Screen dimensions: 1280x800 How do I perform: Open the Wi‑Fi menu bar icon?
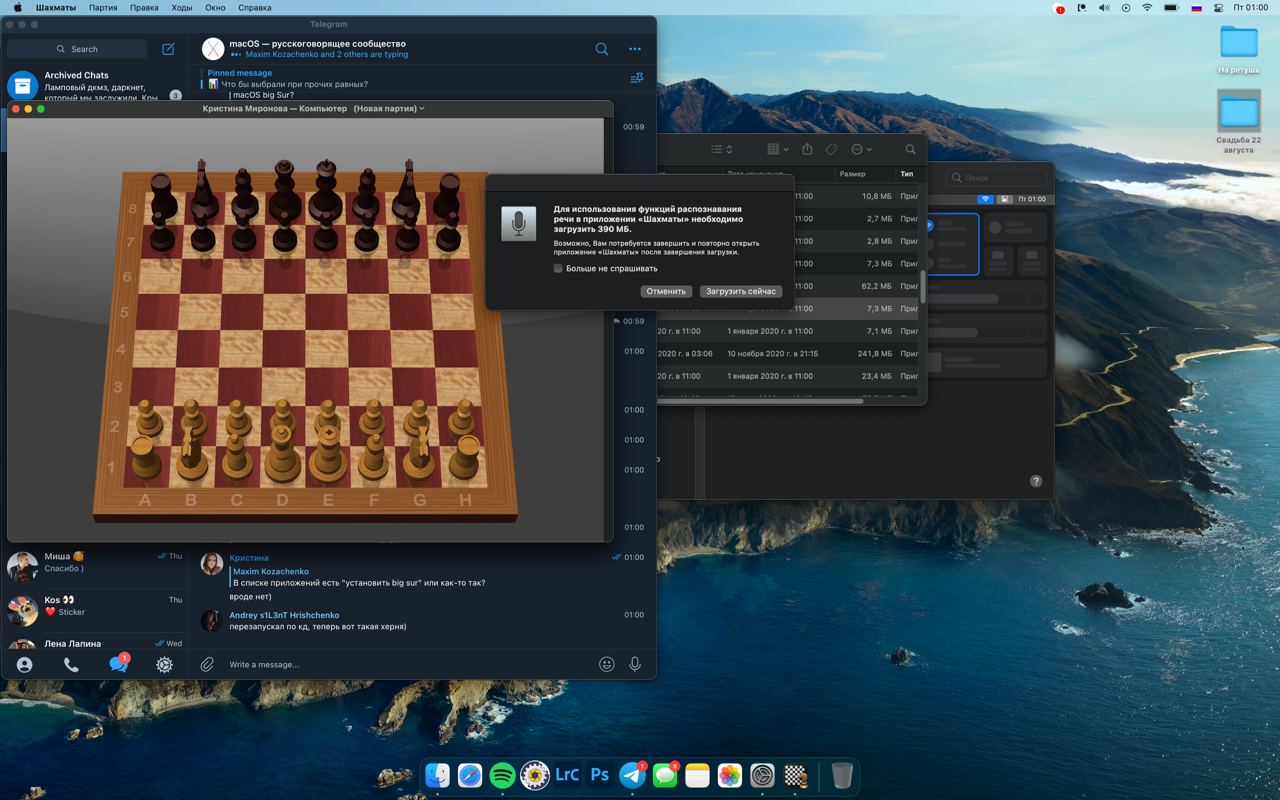(x=1147, y=7)
